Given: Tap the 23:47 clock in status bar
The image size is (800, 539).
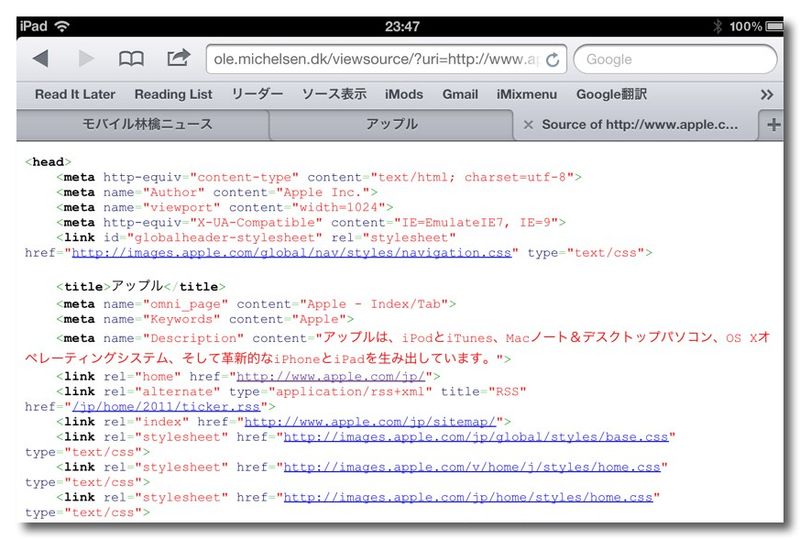Looking at the screenshot, I should (402, 26).
